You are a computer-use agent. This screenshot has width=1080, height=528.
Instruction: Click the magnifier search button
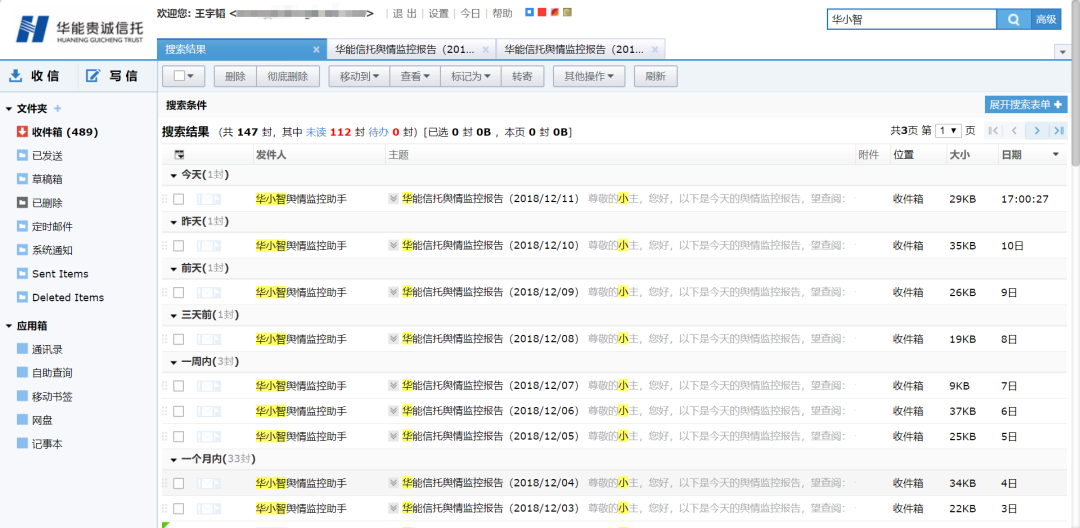point(1013,19)
